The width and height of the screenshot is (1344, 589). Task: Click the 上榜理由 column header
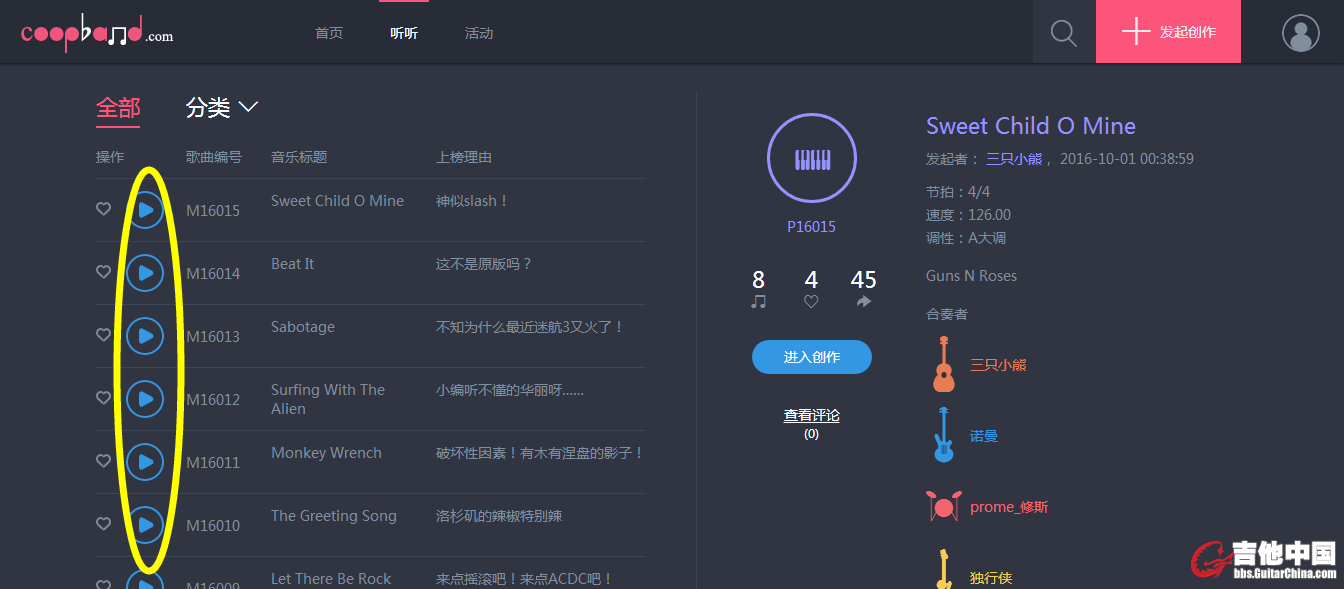click(464, 157)
